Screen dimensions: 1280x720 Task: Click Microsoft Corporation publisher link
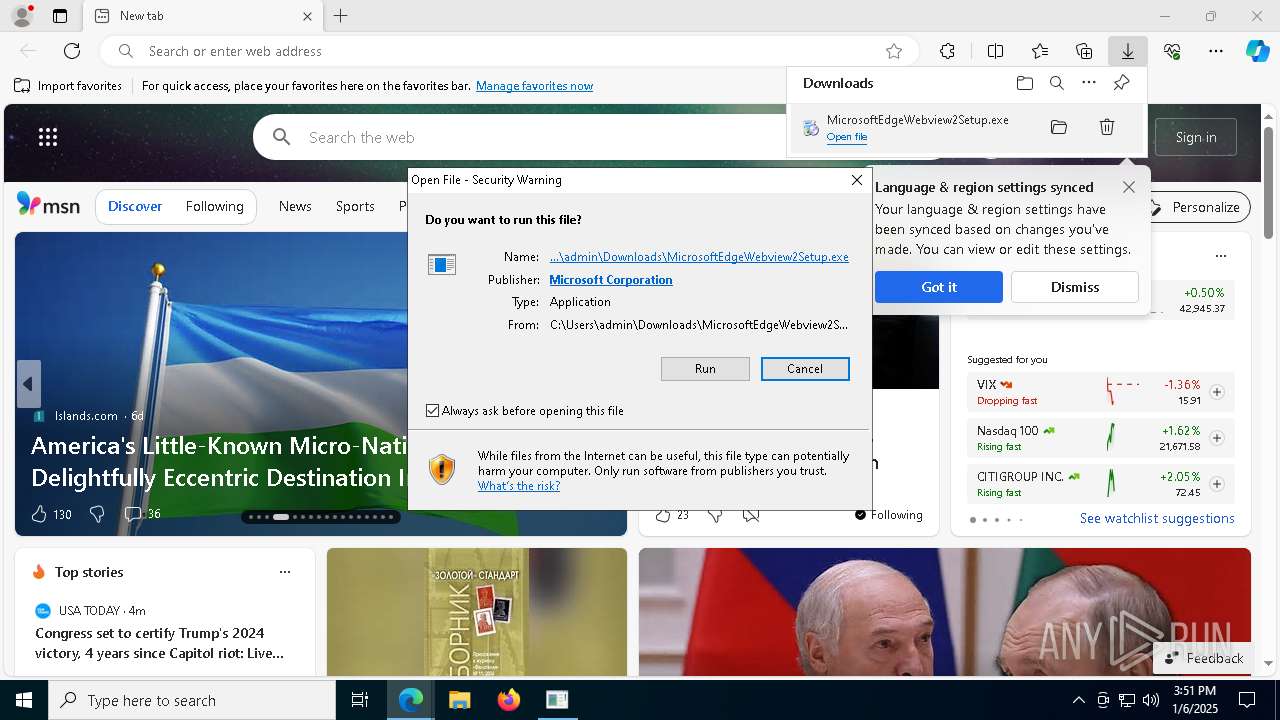pos(611,280)
